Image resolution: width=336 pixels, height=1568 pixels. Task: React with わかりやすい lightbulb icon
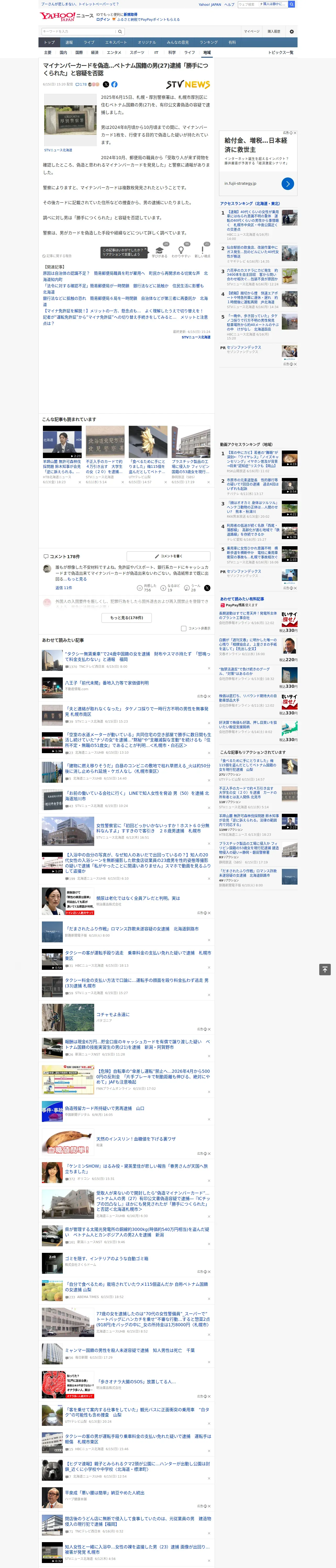tap(181, 250)
